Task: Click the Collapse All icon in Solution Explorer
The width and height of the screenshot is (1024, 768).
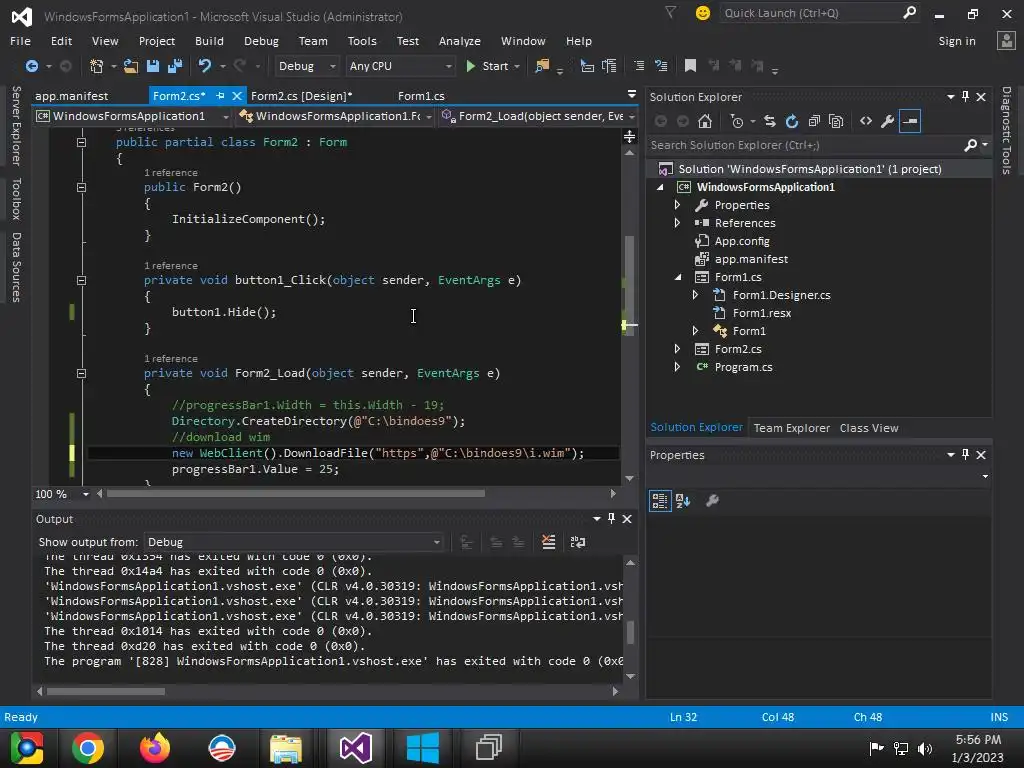Action: (x=814, y=121)
